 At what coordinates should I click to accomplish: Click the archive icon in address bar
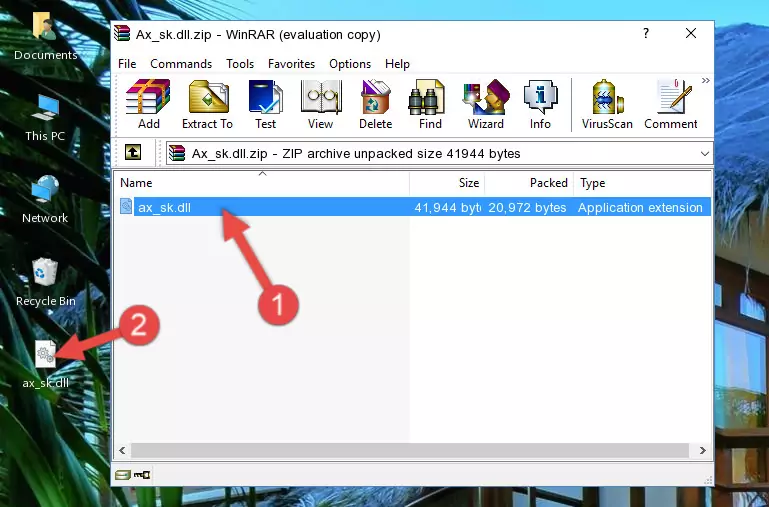click(177, 153)
